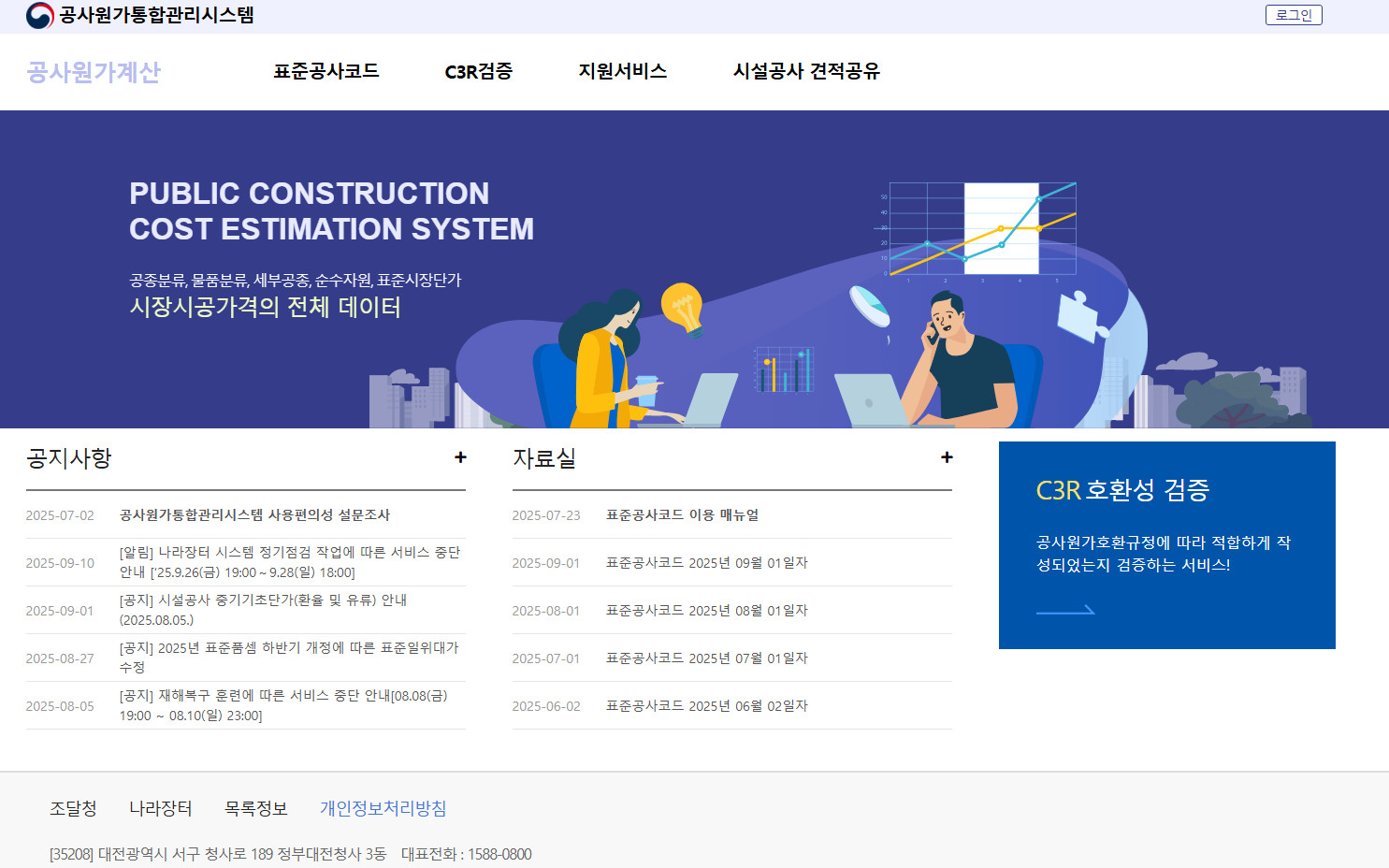Open the full 공지사항 list with plus control

point(460,457)
